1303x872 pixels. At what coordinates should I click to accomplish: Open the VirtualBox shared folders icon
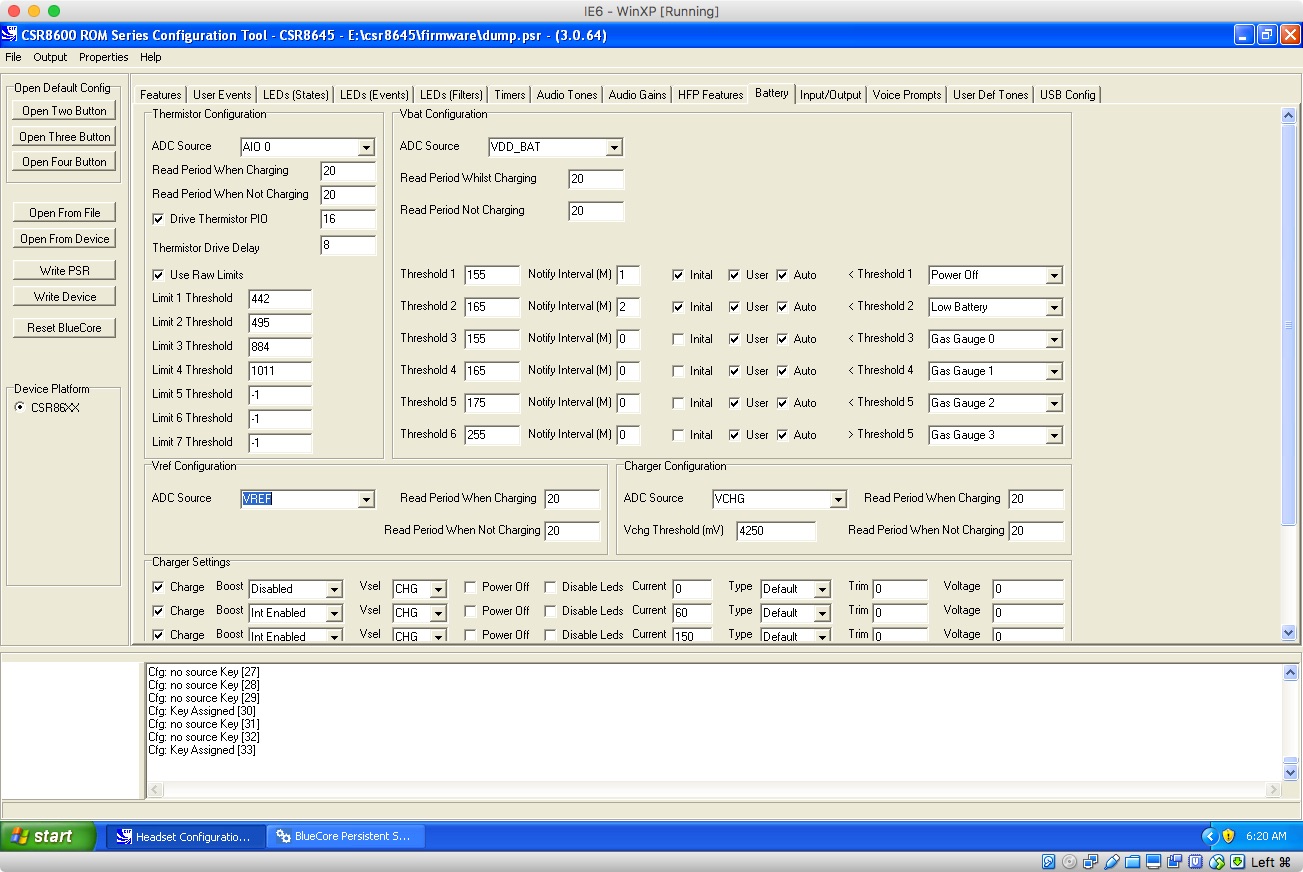pos(1133,861)
